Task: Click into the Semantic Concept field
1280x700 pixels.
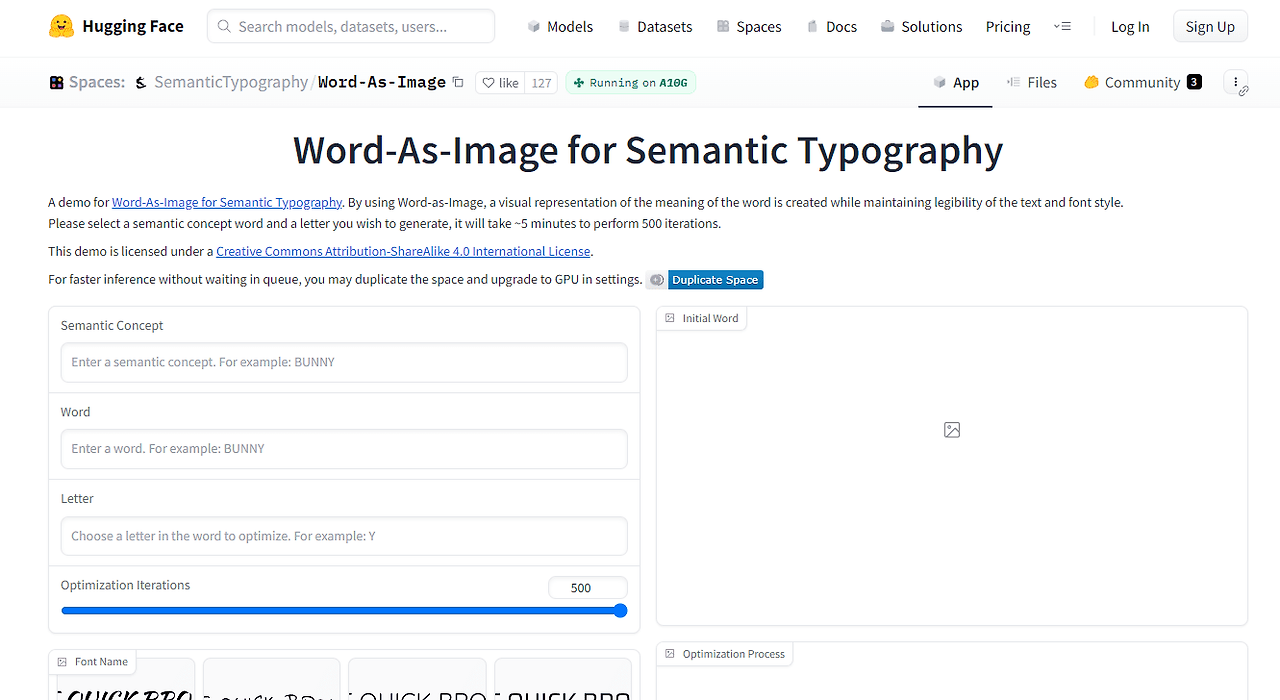Action: pyautogui.click(x=344, y=362)
